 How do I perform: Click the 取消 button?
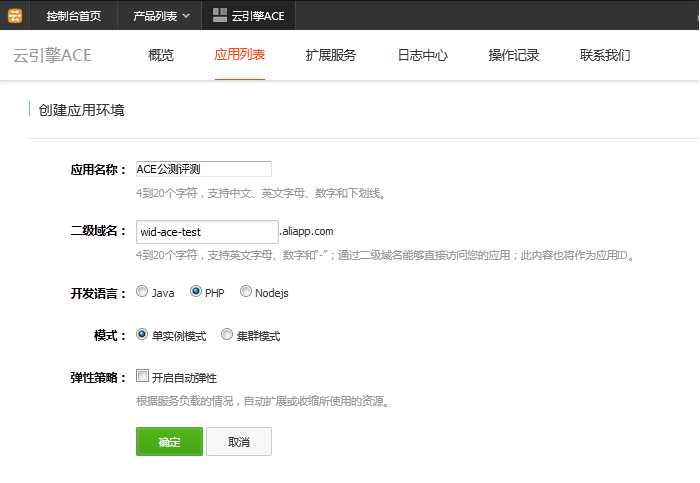pos(239,441)
